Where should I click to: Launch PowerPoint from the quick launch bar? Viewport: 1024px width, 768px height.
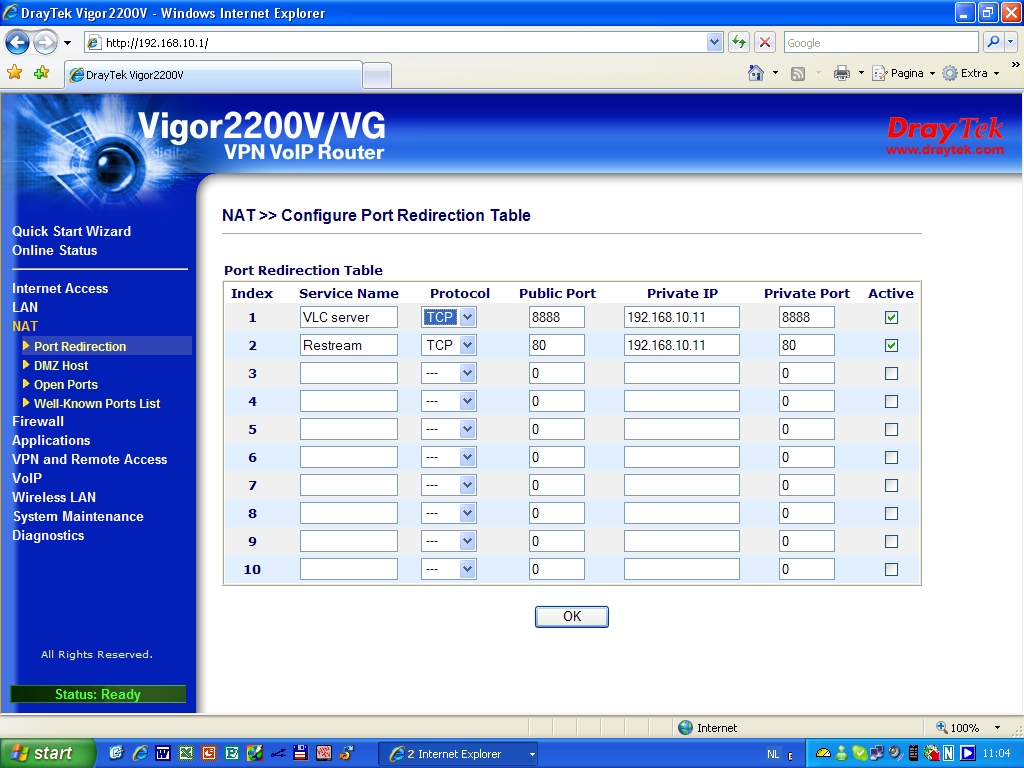[x=209, y=753]
